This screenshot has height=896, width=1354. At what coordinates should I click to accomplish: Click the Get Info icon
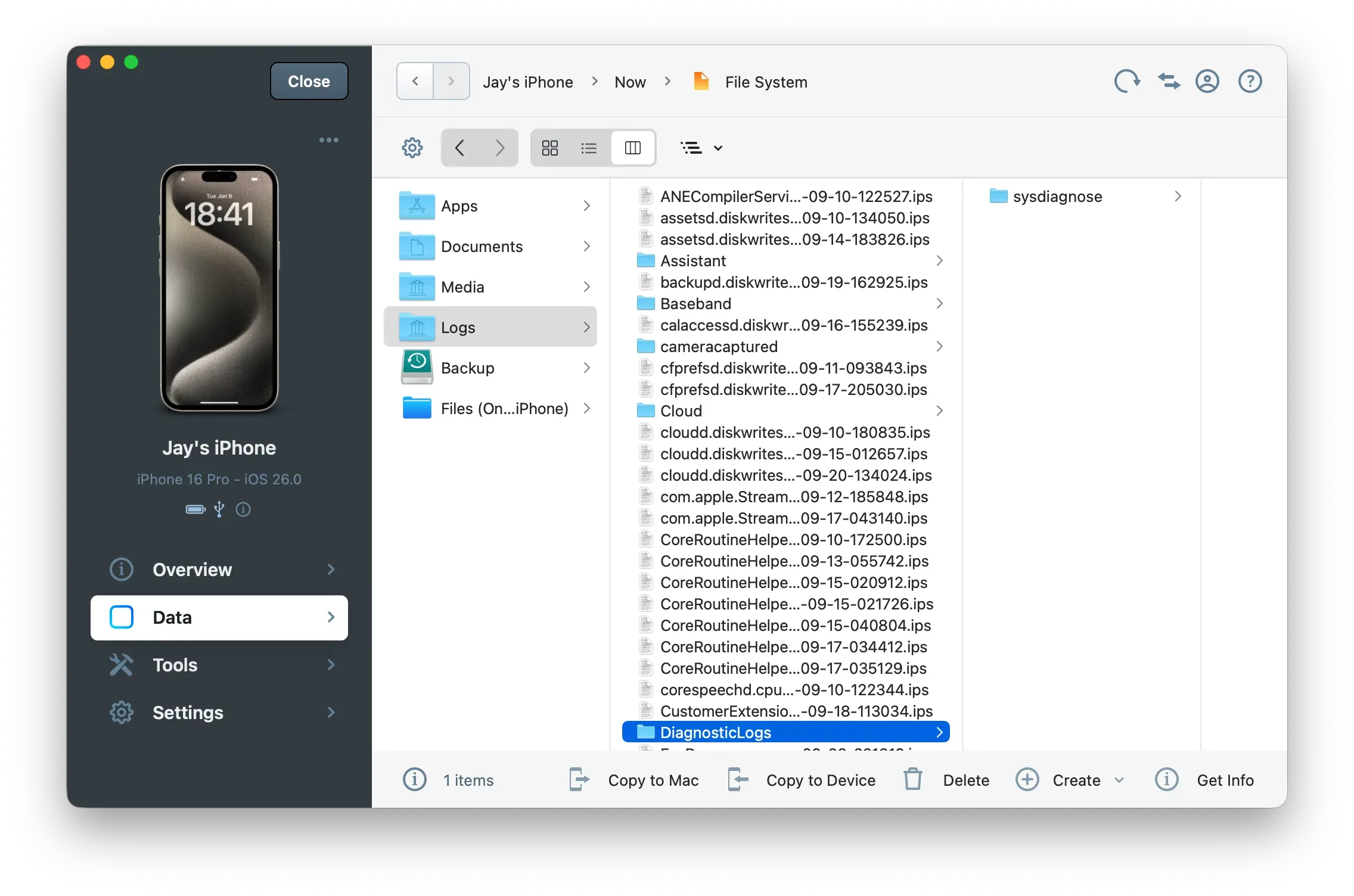coord(1167,779)
